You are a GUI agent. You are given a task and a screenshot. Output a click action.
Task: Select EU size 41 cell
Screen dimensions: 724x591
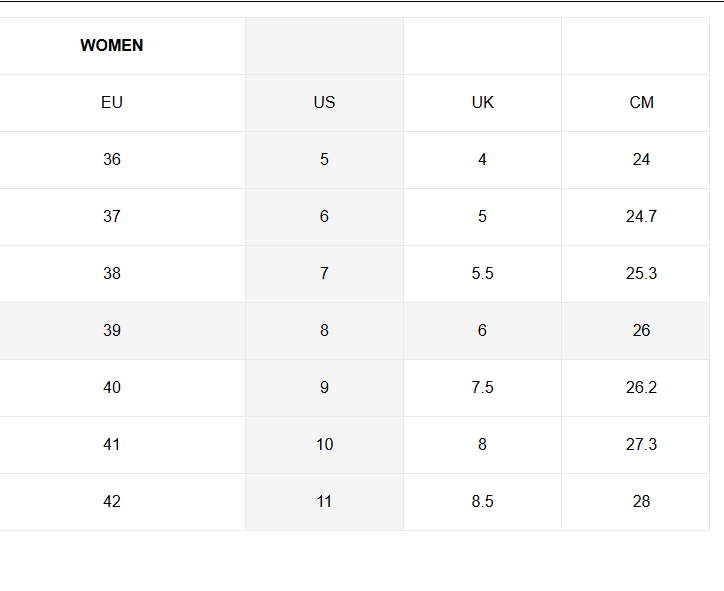pyautogui.click(x=112, y=444)
